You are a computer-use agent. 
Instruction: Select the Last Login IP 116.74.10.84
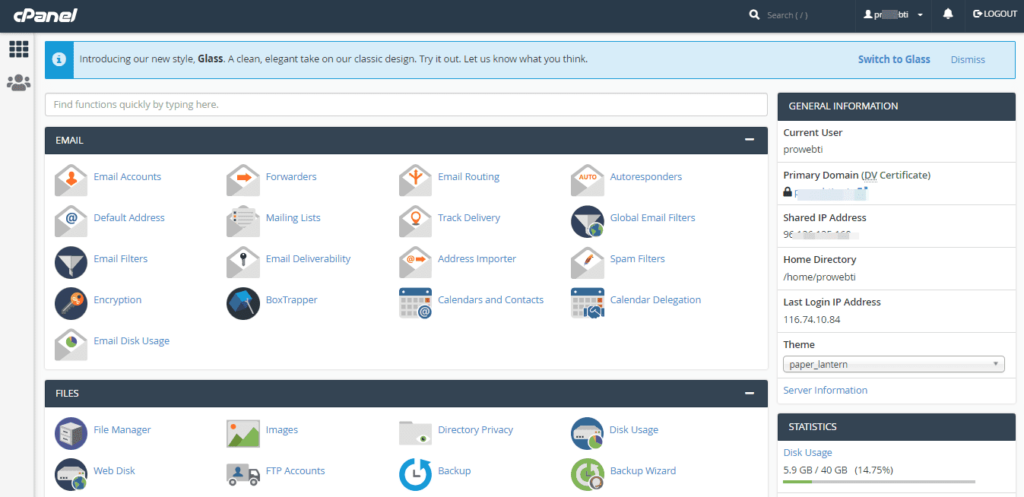[x=810, y=320]
